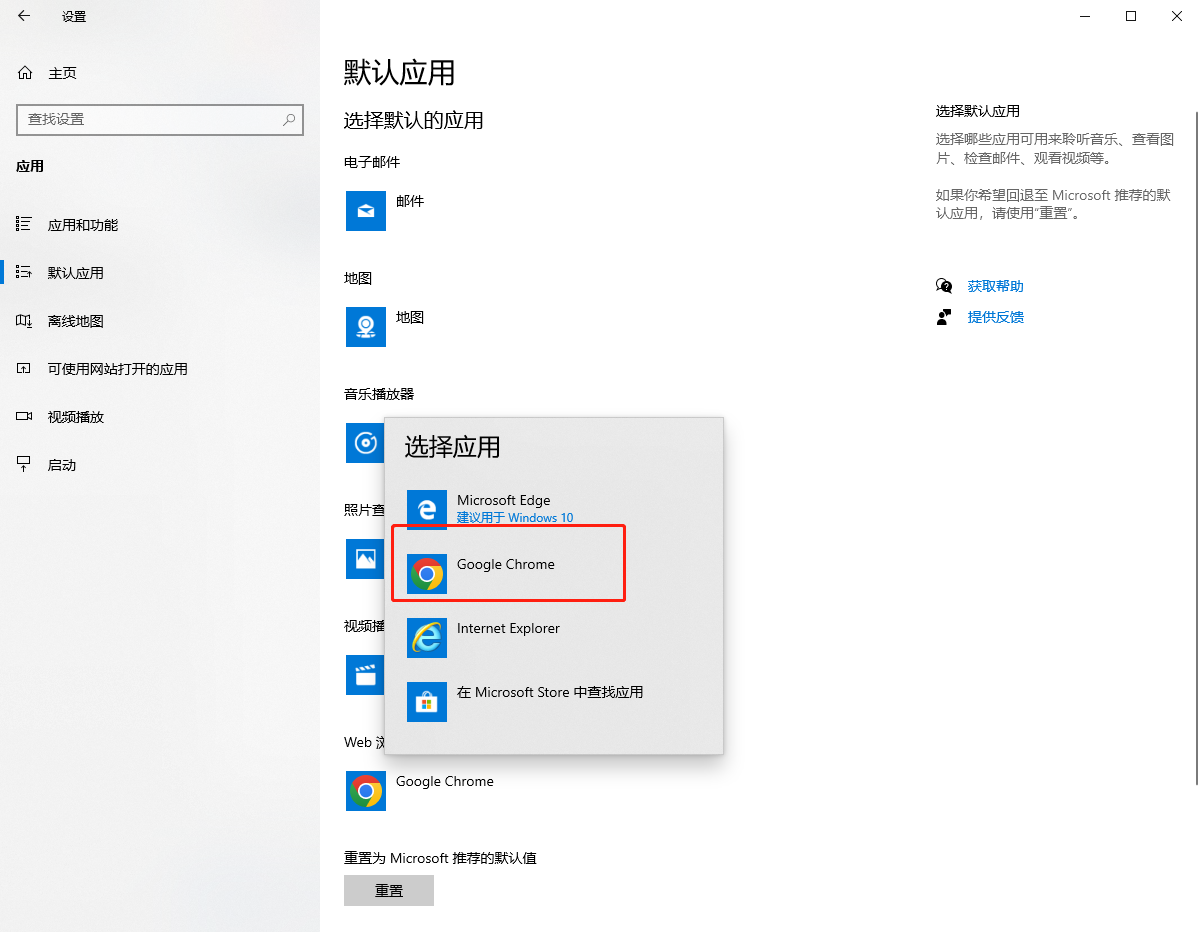The width and height of the screenshot is (1200, 932).
Task: Select Internet Explorer icon in popup
Action: pyautogui.click(x=427, y=637)
